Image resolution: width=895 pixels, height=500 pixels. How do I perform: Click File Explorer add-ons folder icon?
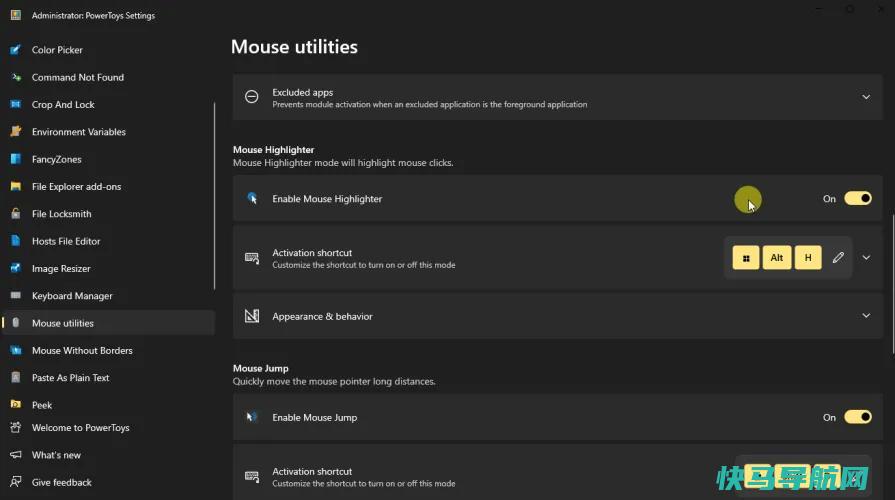tap(16, 187)
